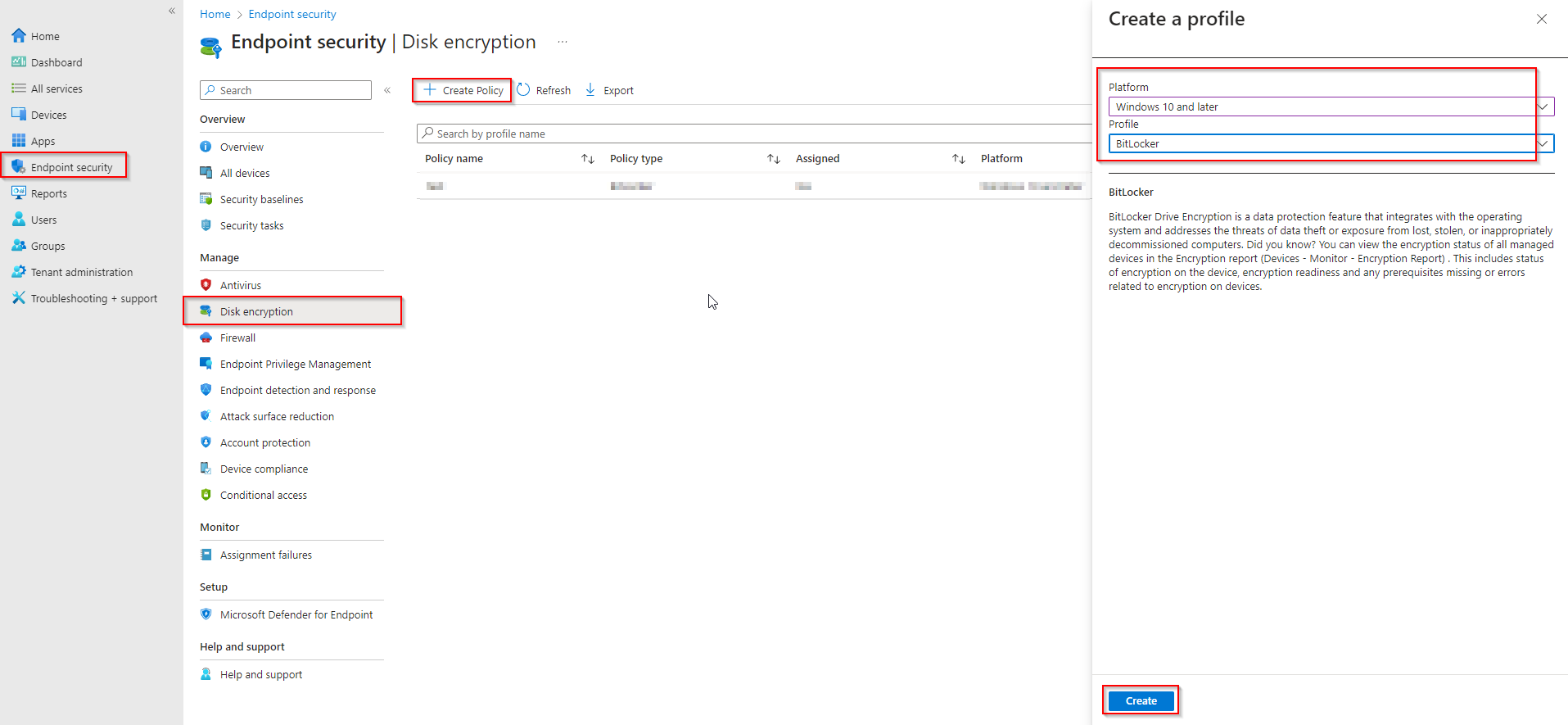Click the Home icon in left navigation
The image size is (1568, 725).
(x=19, y=36)
